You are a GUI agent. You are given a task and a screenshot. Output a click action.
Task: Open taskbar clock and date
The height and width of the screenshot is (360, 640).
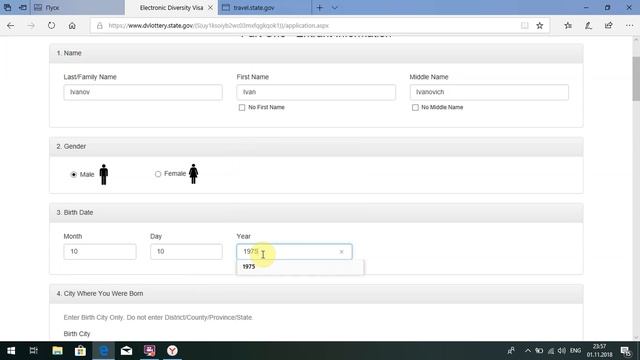[600, 351]
